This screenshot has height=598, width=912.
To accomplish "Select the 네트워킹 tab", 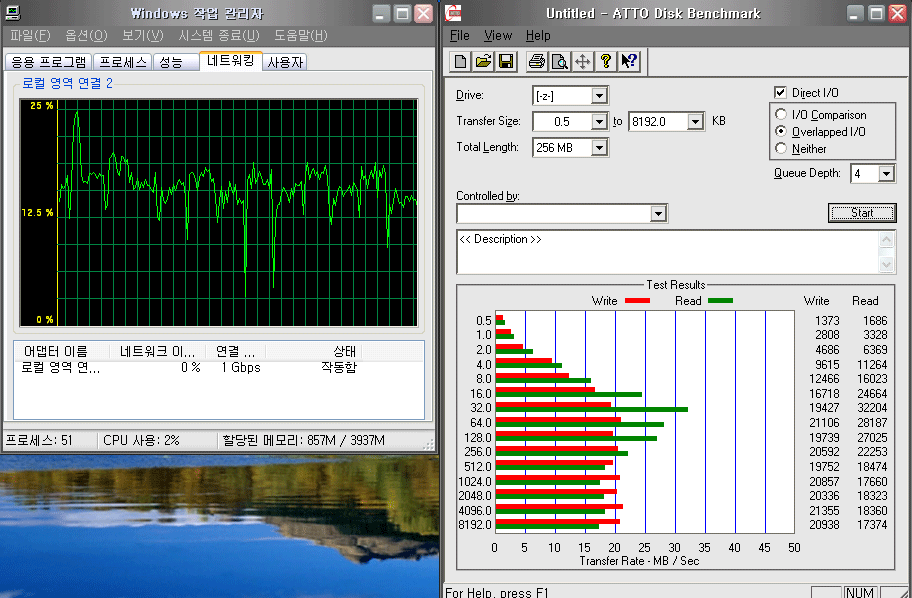I will 231,60.
